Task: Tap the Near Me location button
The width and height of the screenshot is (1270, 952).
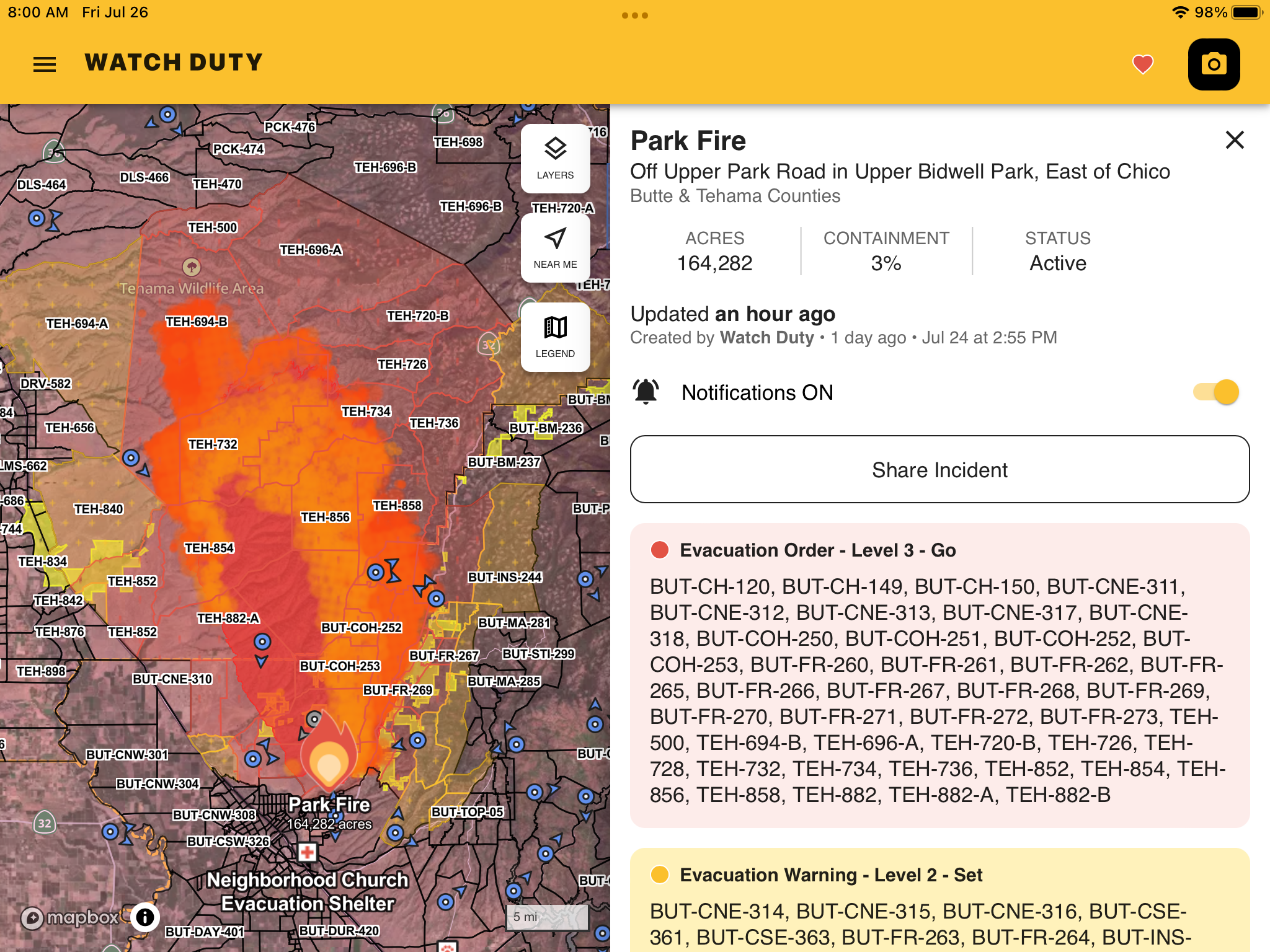Action: pyautogui.click(x=555, y=247)
